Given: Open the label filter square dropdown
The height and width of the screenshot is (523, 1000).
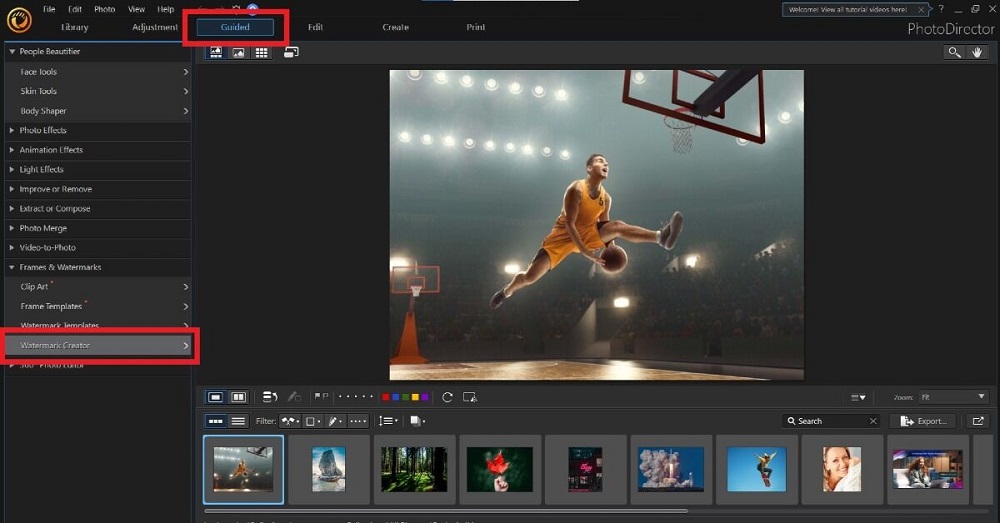Looking at the screenshot, I should [312, 421].
